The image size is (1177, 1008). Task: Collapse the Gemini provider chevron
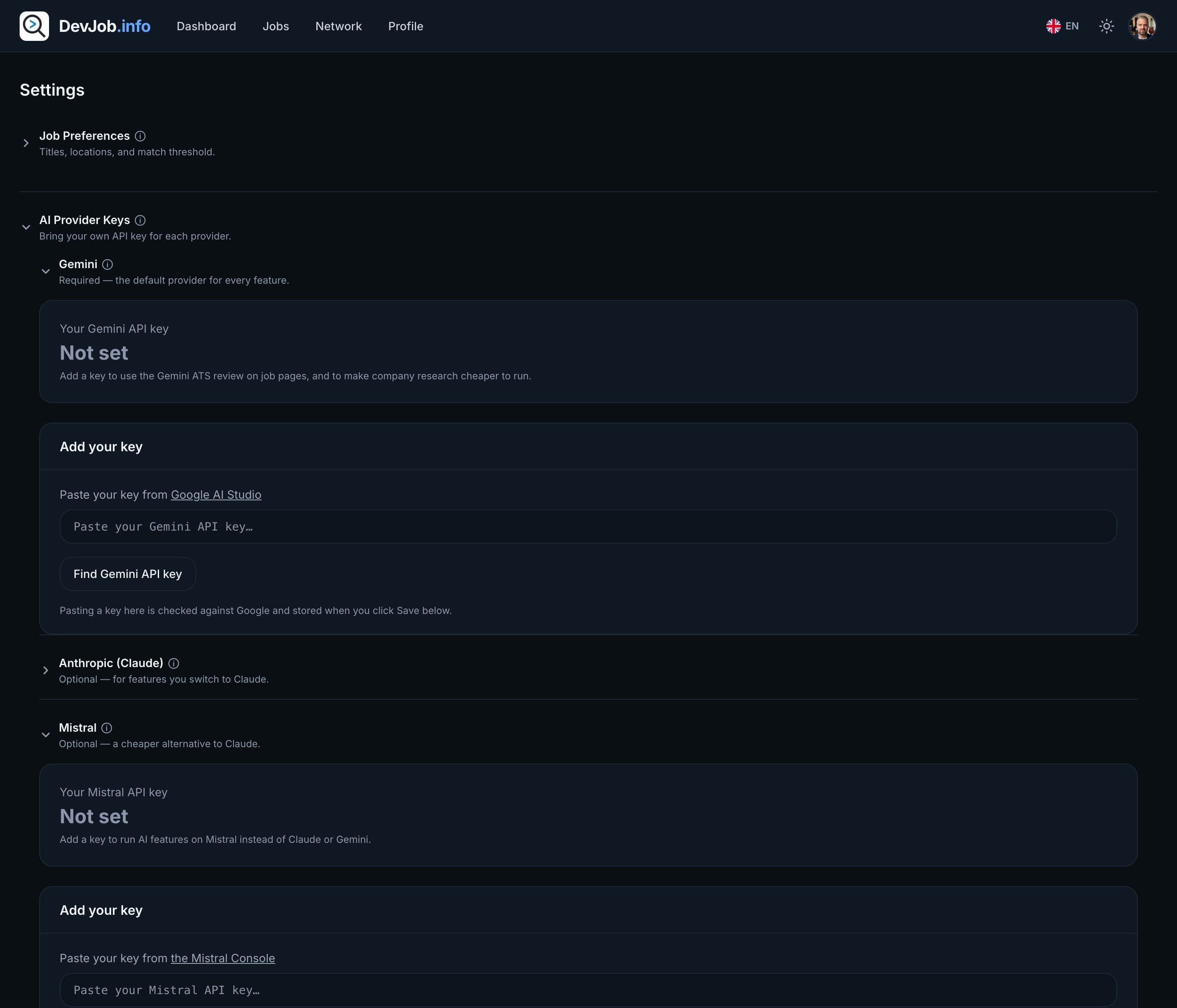click(x=45, y=271)
